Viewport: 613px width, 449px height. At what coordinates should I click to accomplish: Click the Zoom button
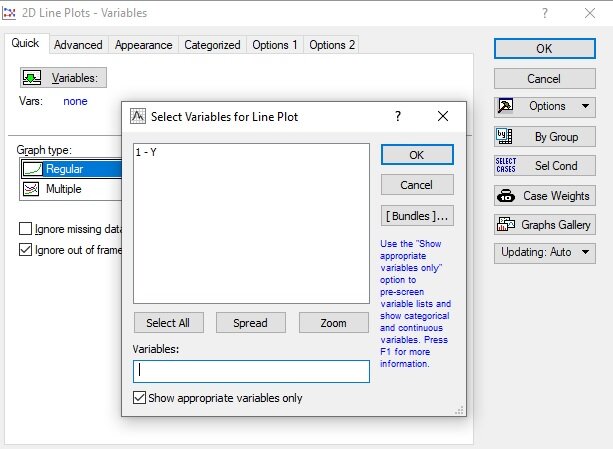click(333, 323)
